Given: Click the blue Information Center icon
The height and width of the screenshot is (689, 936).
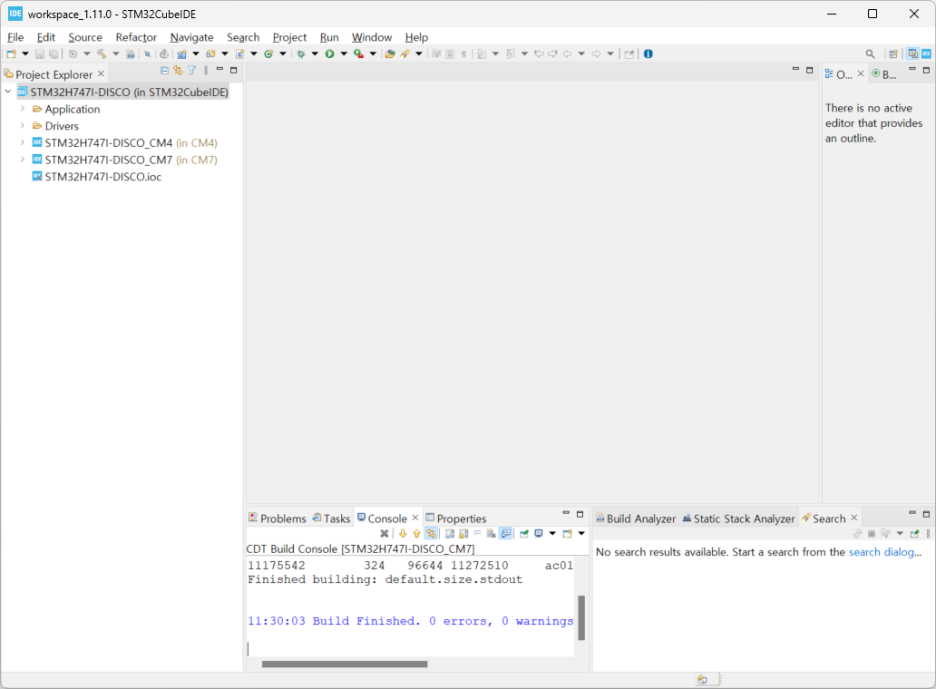Looking at the screenshot, I should (648, 54).
